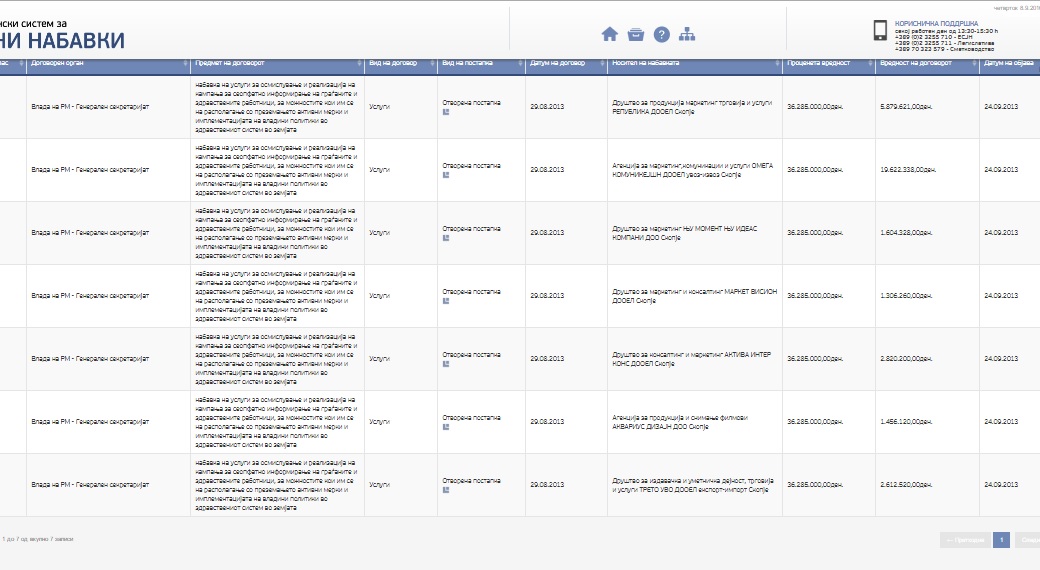
Task: Open the КОРИСНИЧКА ПОДДРШКА heading
Action: (x=936, y=23)
